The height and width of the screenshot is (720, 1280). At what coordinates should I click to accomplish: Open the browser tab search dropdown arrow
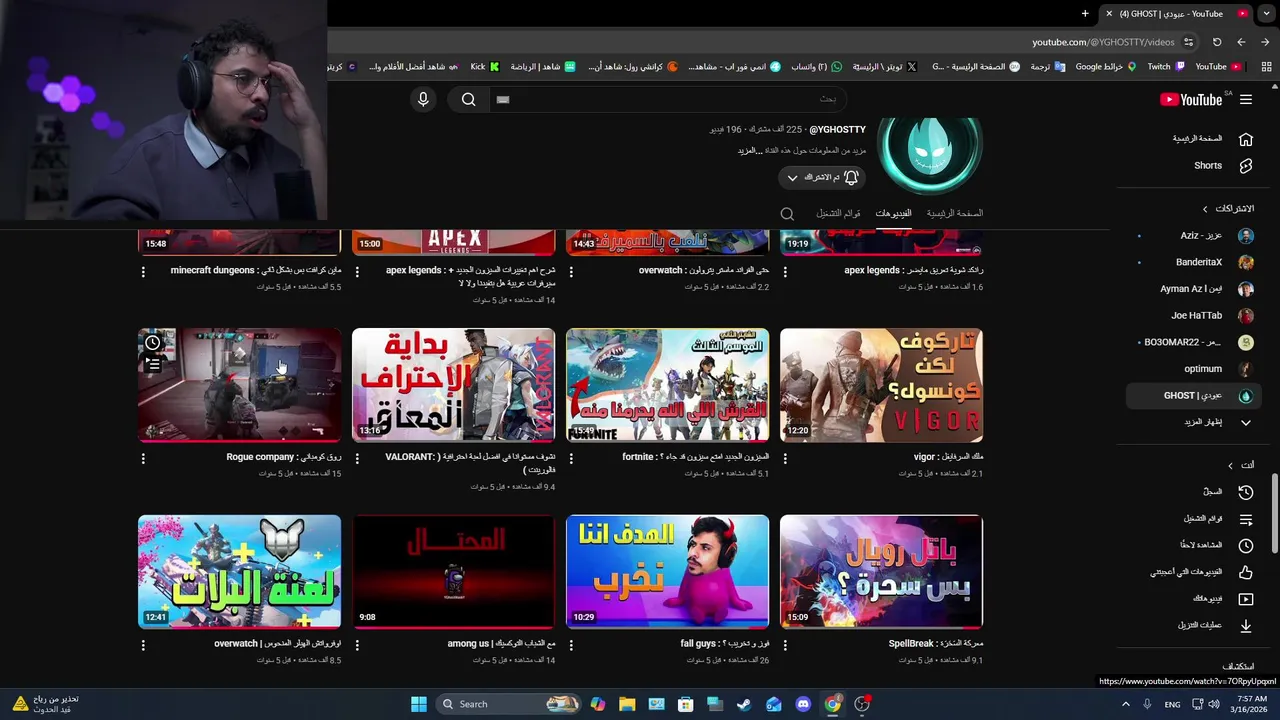tap(1267, 14)
